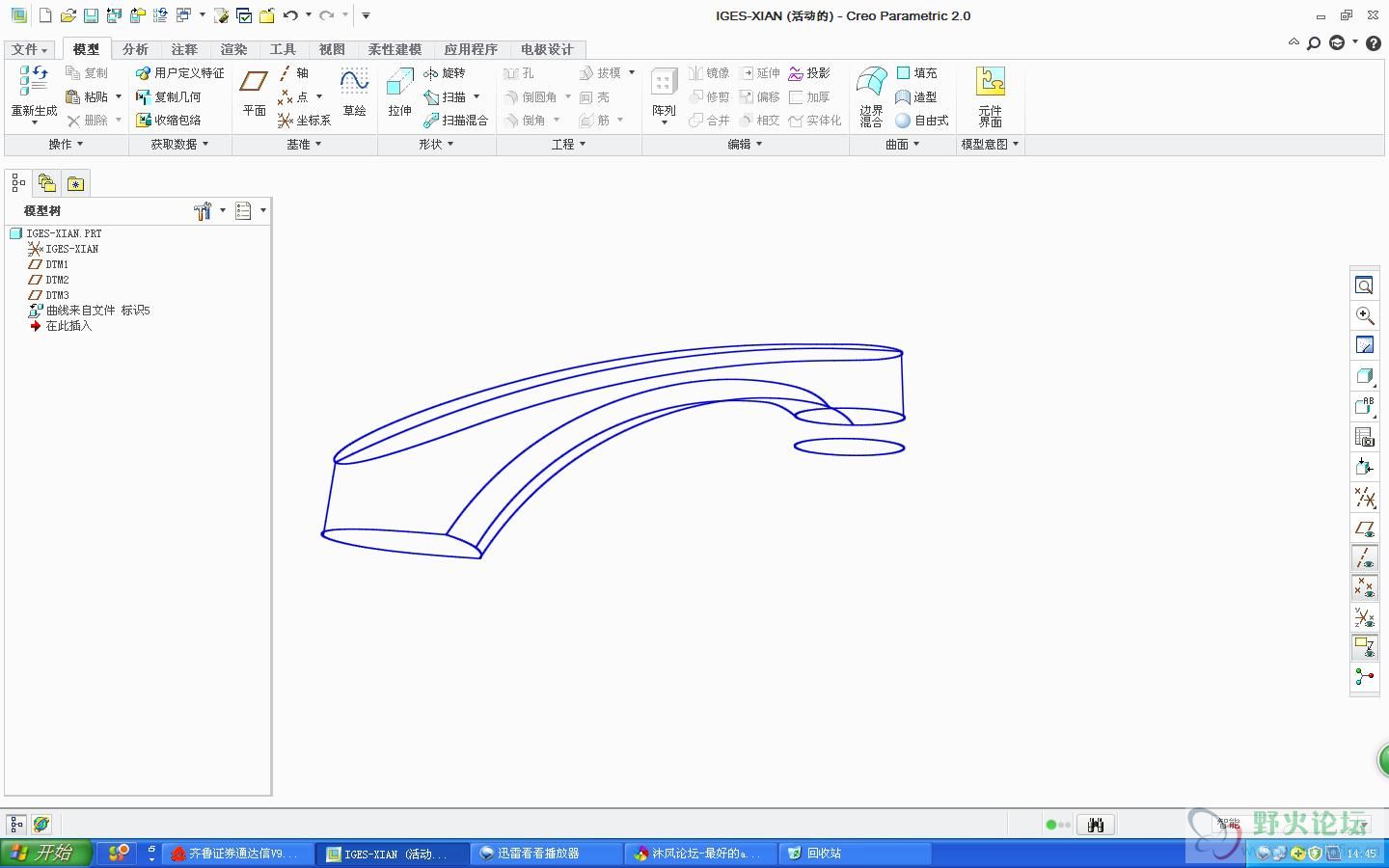Expand the Engineering (工程) group dropdown
The image size is (1389, 868).
tap(569, 144)
